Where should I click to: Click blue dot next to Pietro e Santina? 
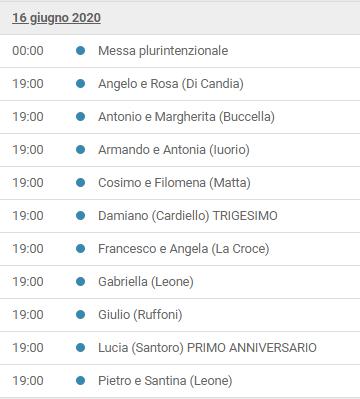(x=80, y=381)
